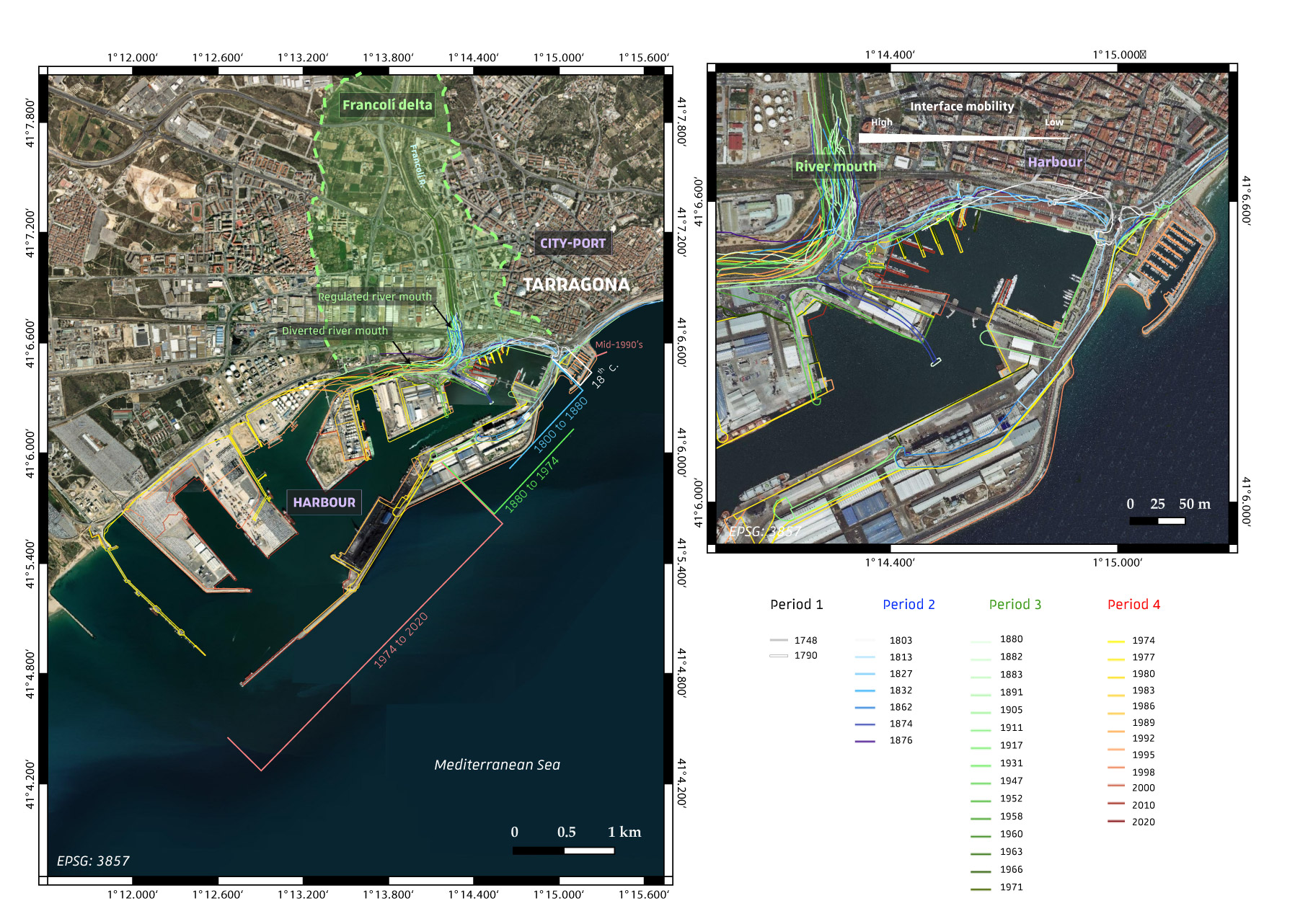This screenshot has height=924, width=1295.
Task: Click 'River mouth' label in inset map
Action: click(836, 166)
